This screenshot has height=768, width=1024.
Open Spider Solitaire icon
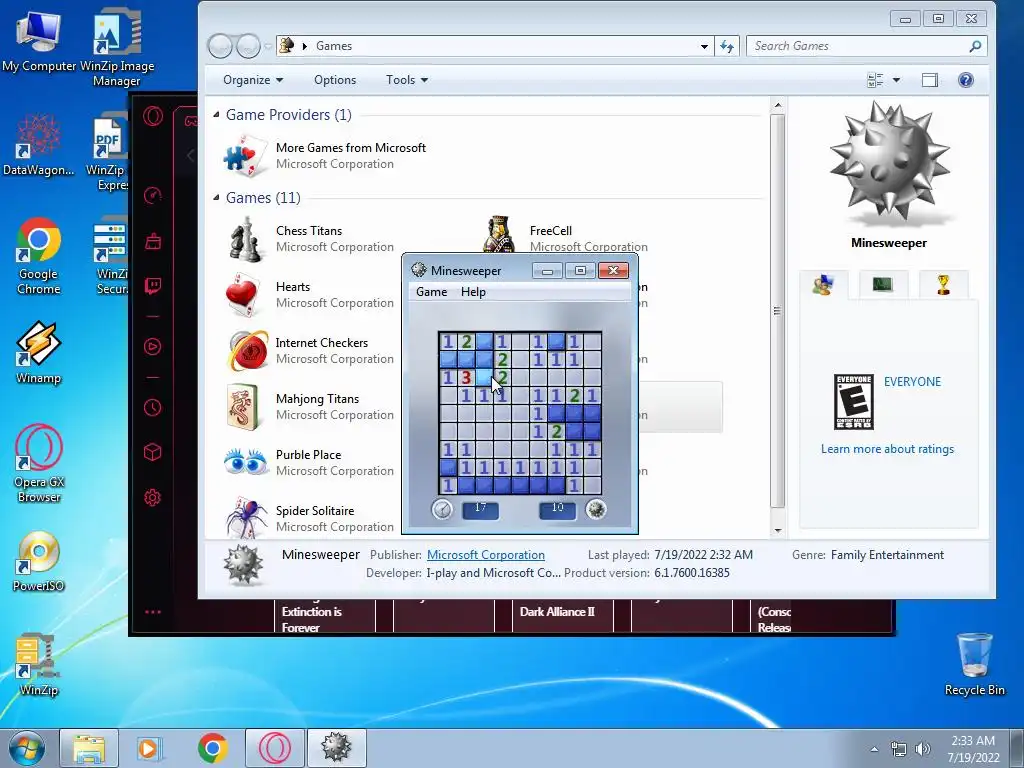[x=246, y=517]
